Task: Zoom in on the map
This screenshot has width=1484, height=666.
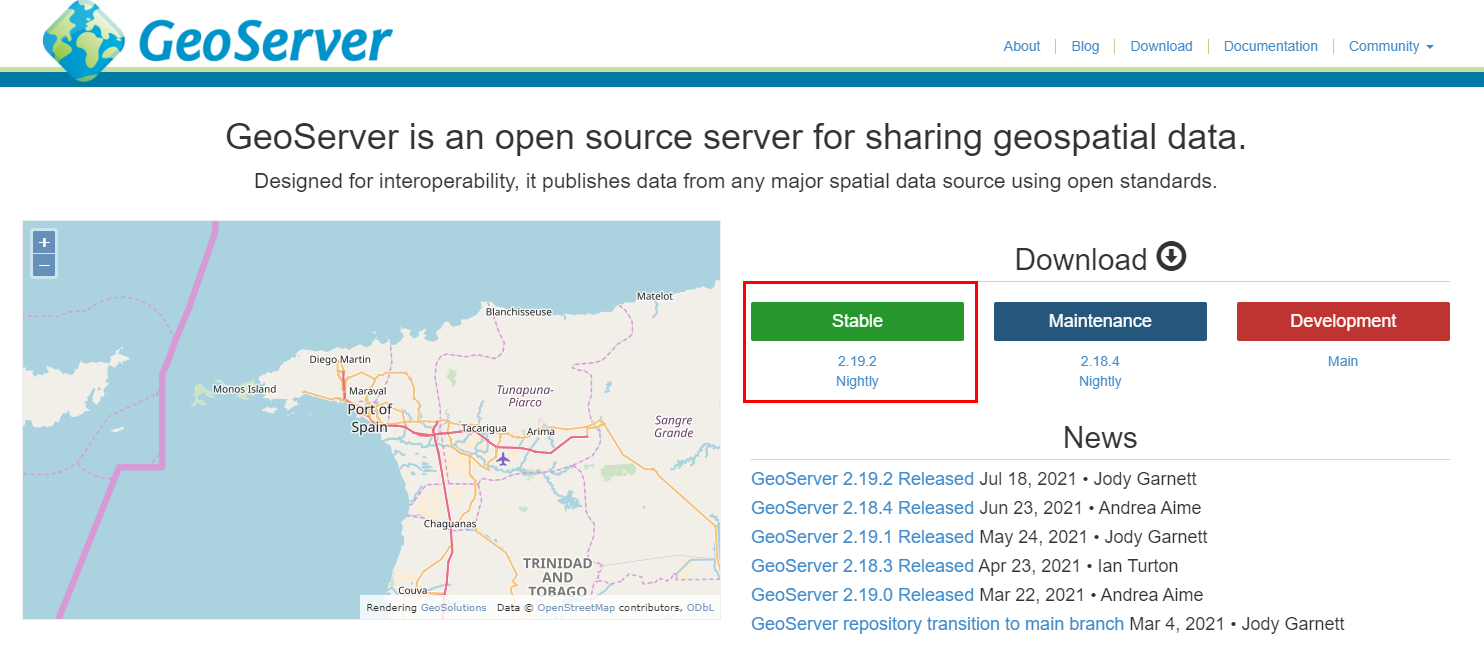Action: 44,243
